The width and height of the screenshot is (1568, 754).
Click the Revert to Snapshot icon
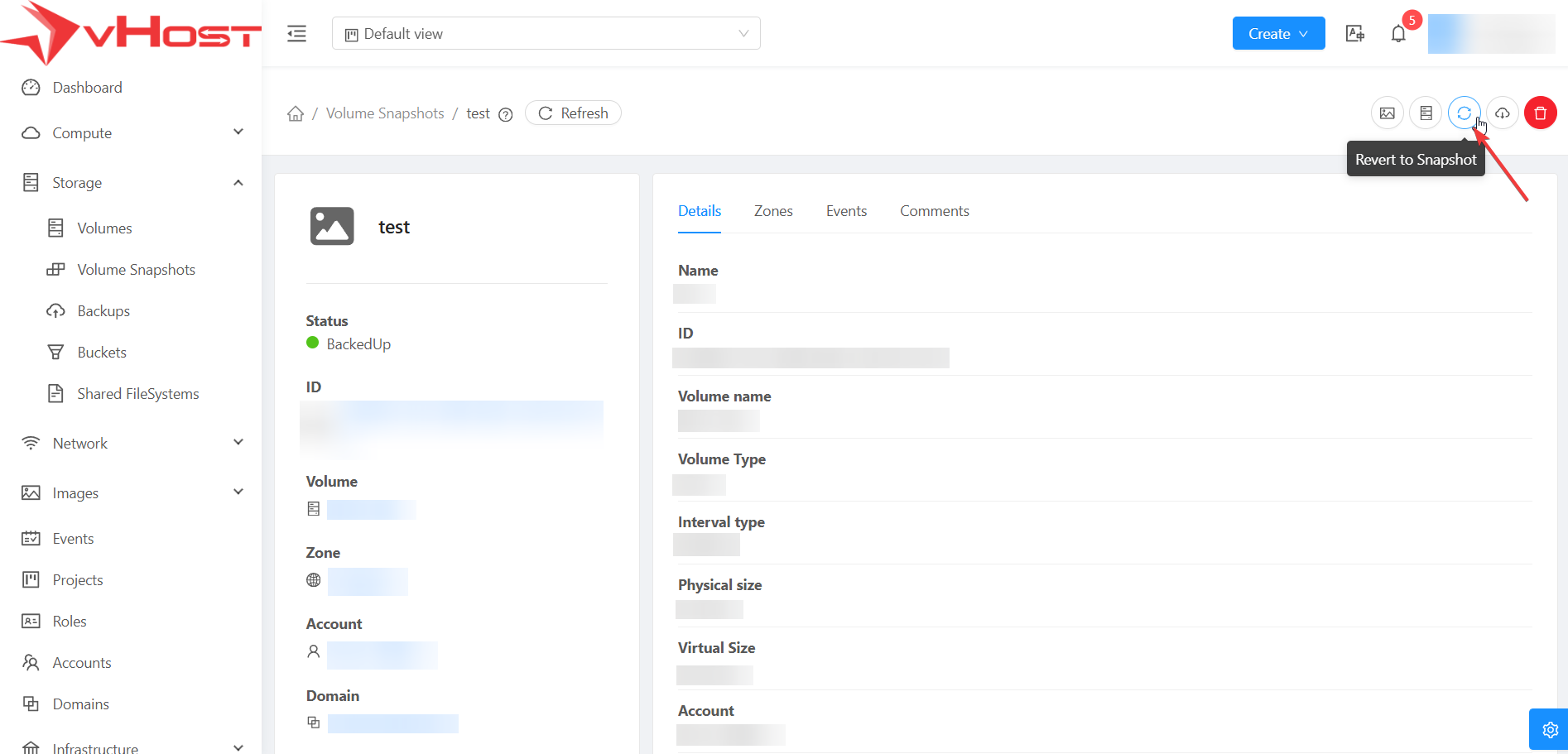(x=1464, y=113)
